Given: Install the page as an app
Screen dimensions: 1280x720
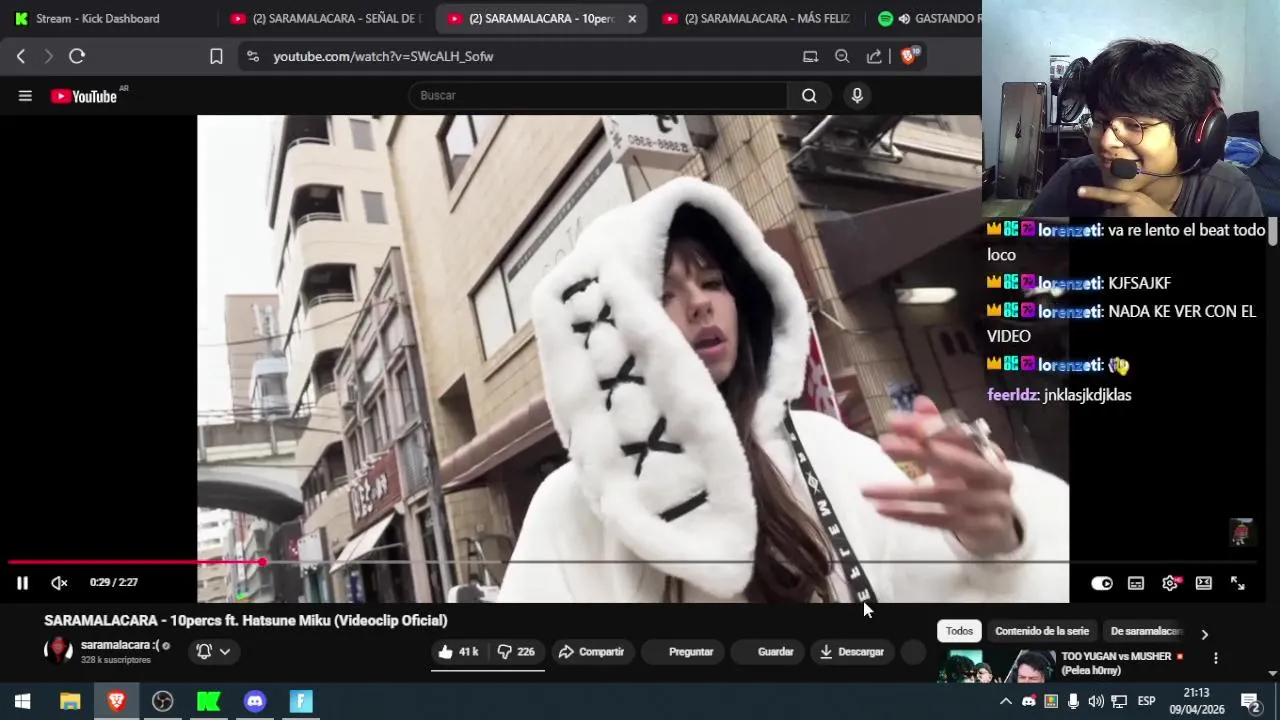Looking at the screenshot, I should tap(810, 57).
